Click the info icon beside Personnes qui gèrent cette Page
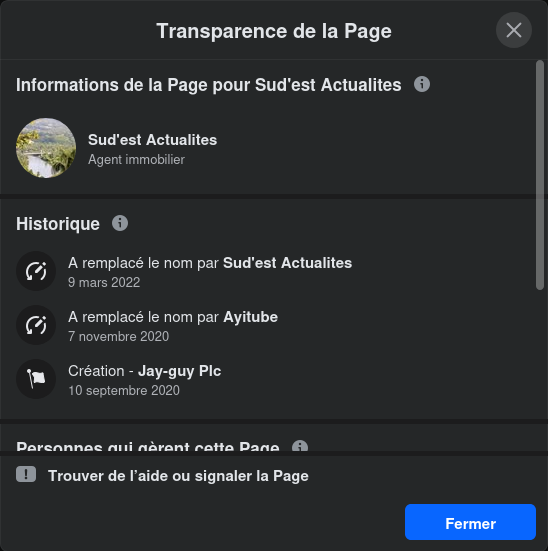This screenshot has height=551, width=548. tap(300, 446)
